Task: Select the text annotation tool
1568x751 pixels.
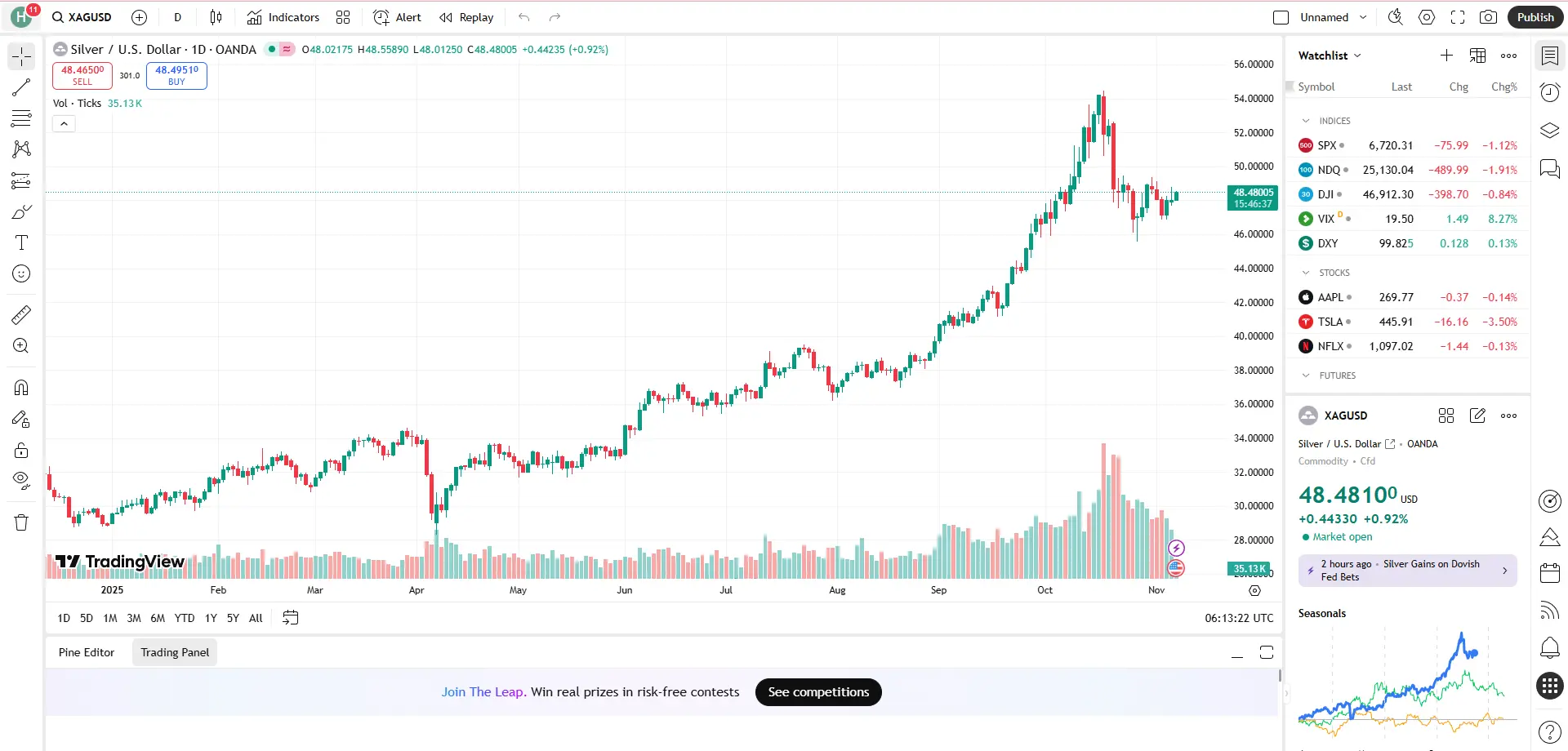Action: click(21, 242)
